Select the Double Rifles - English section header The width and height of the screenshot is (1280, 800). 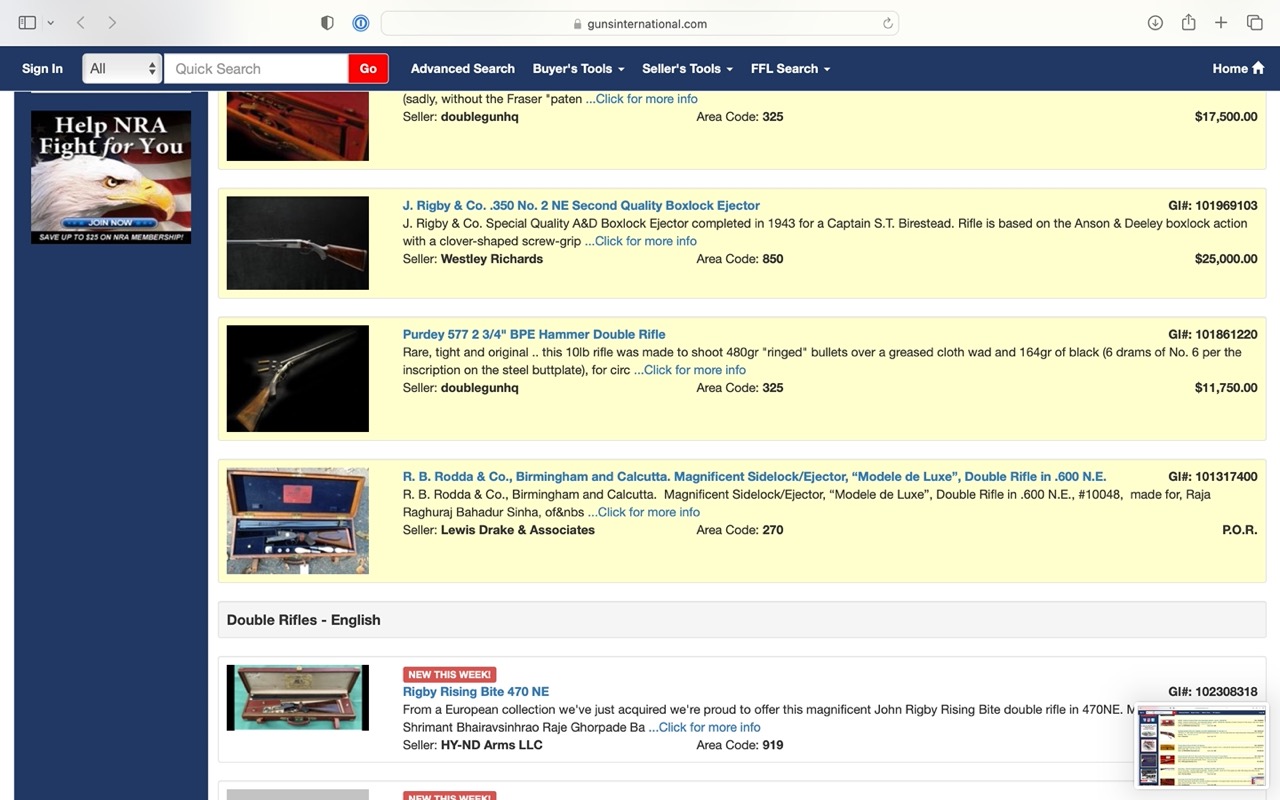pyautogui.click(x=742, y=620)
